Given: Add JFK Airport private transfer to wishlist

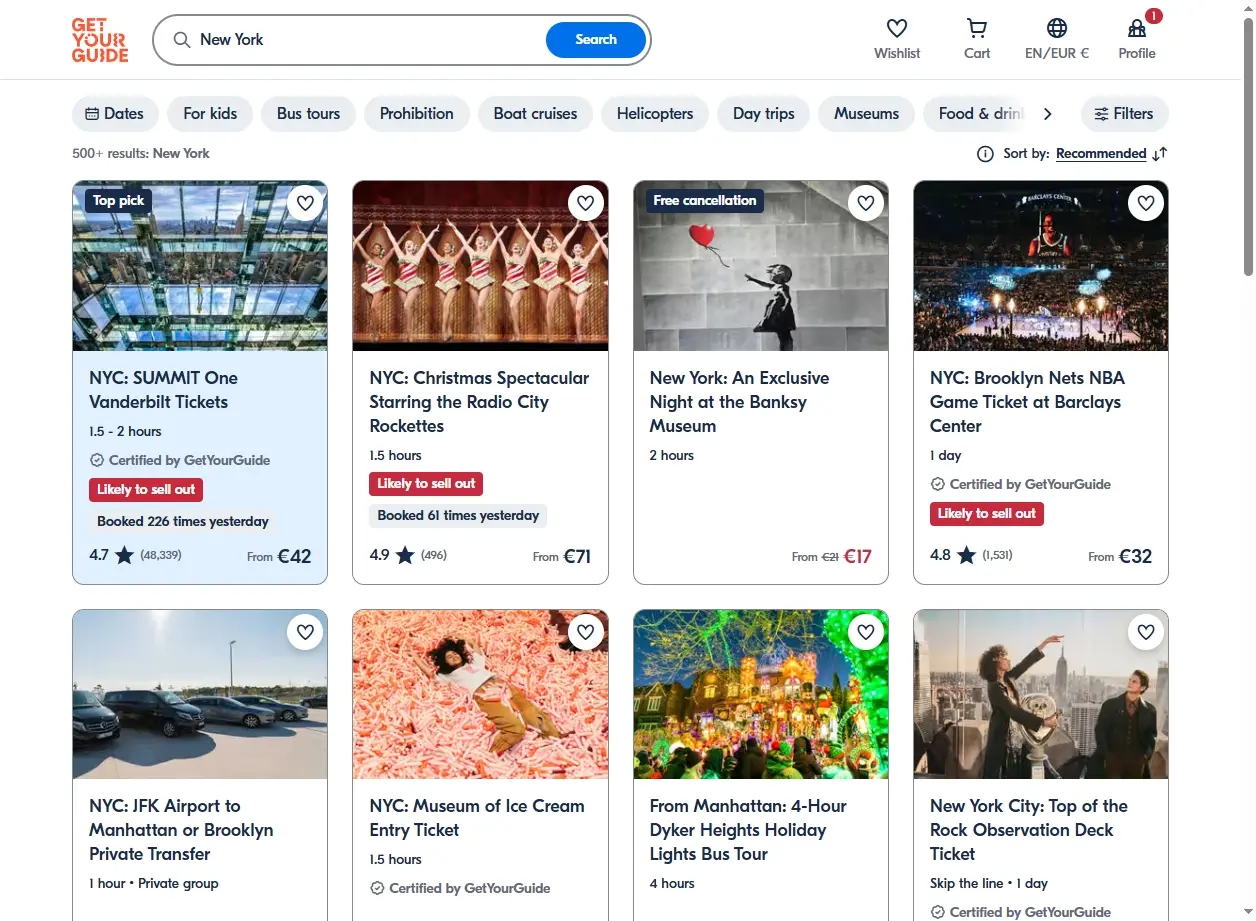Looking at the screenshot, I should pos(305,632).
